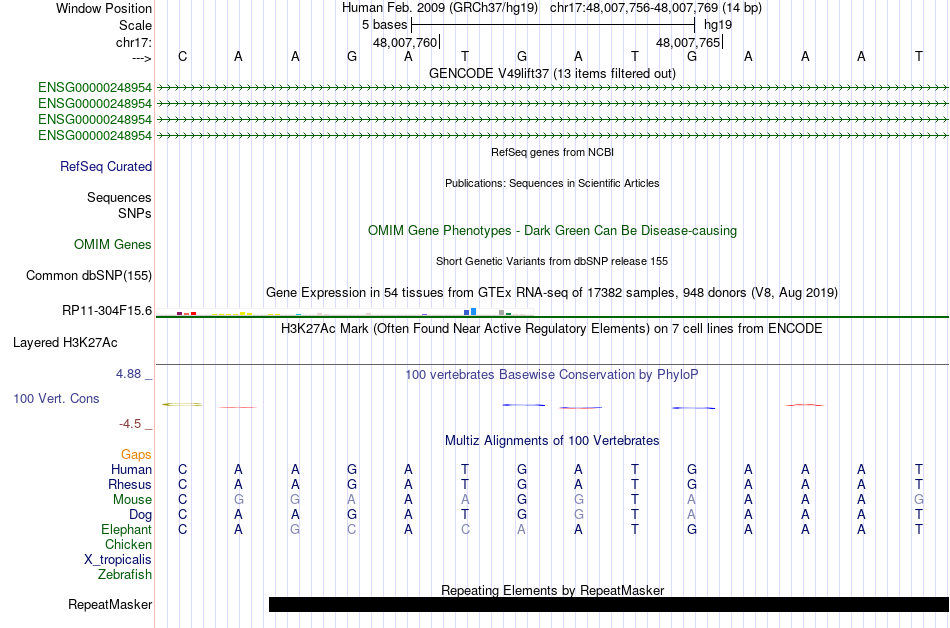Open the GTEx Gene Expression in 54 tissues title
The width and height of the screenshot is (950, 628).
click(x=552, y=293)
